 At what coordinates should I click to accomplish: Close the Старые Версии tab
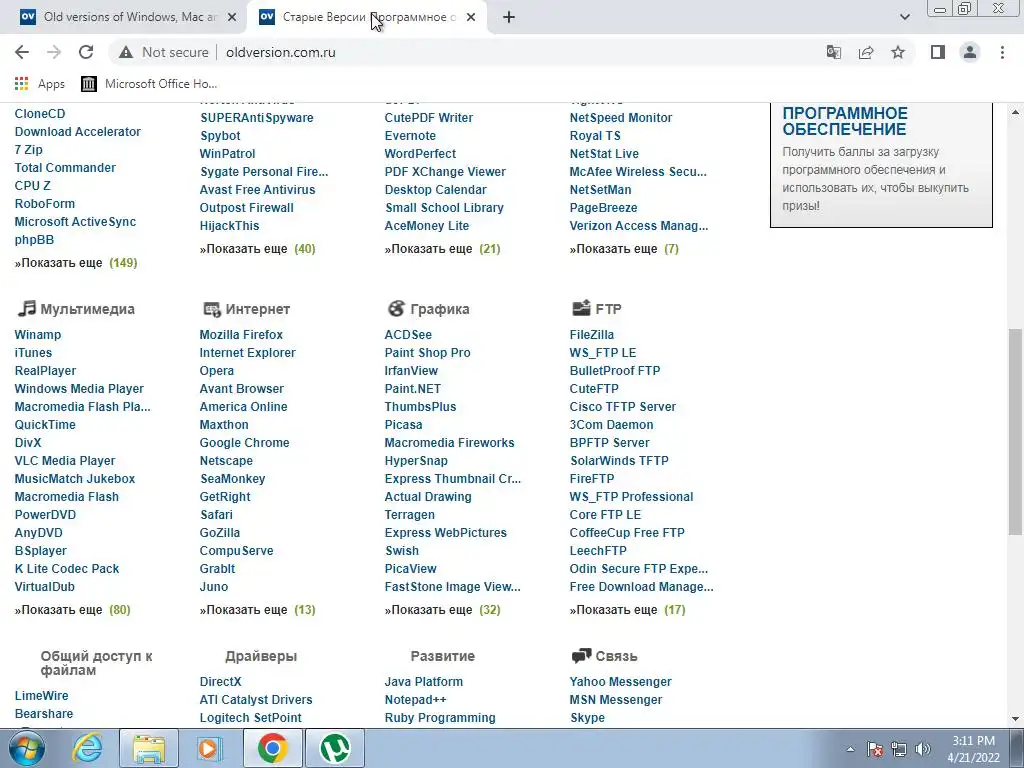(471, 18)
